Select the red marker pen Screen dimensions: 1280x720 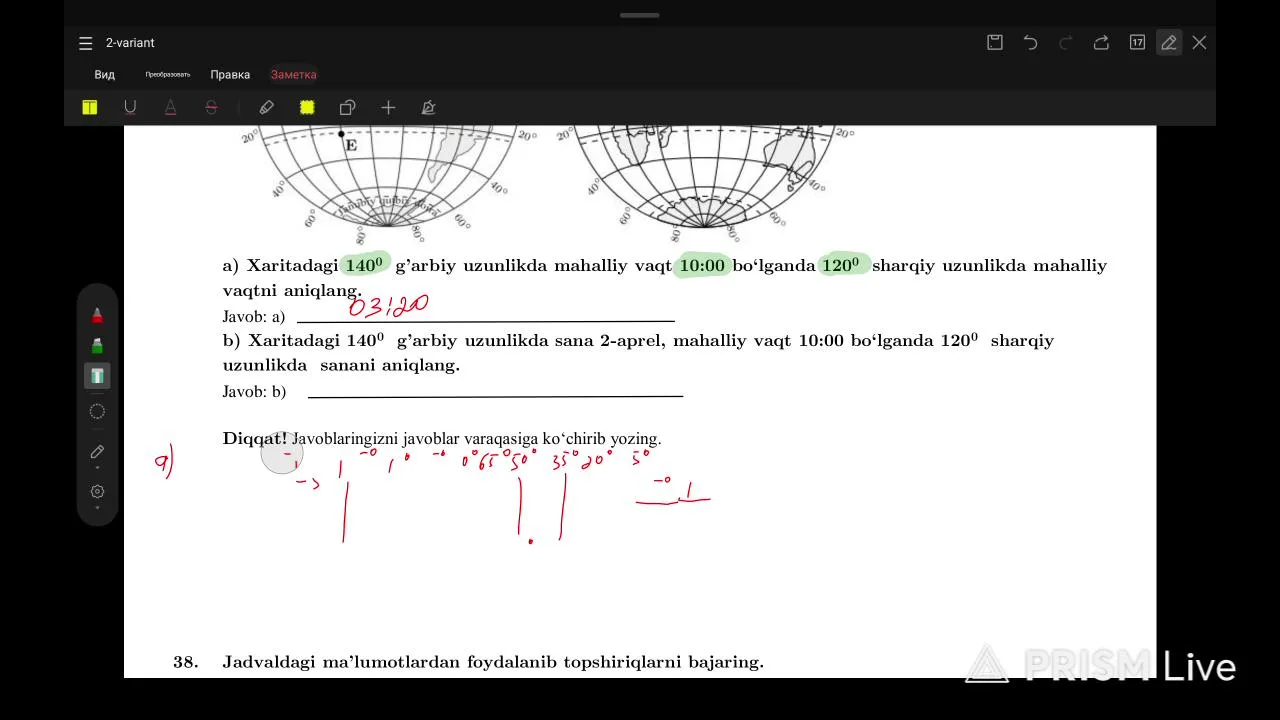pyautogui.click(x=97, y=316)
